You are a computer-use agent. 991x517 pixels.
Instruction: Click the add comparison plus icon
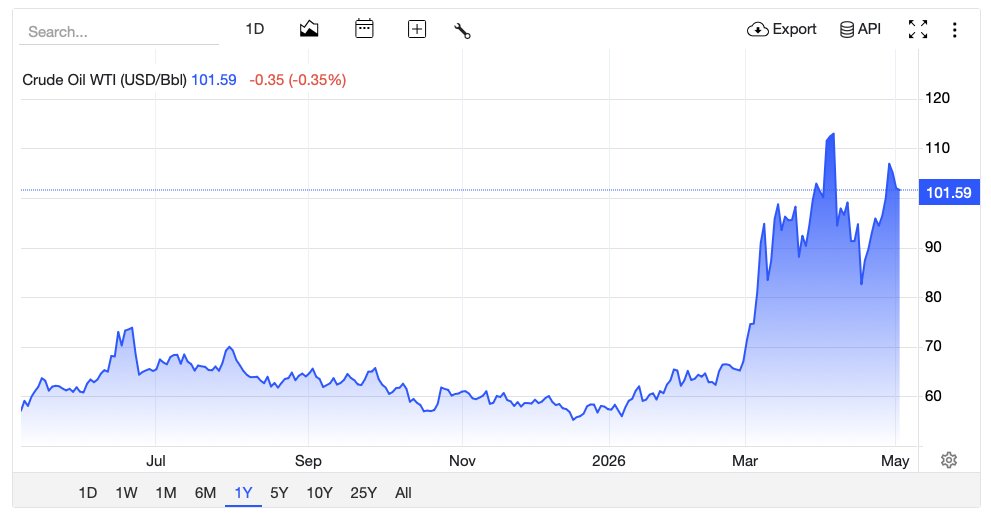[416, 29]
